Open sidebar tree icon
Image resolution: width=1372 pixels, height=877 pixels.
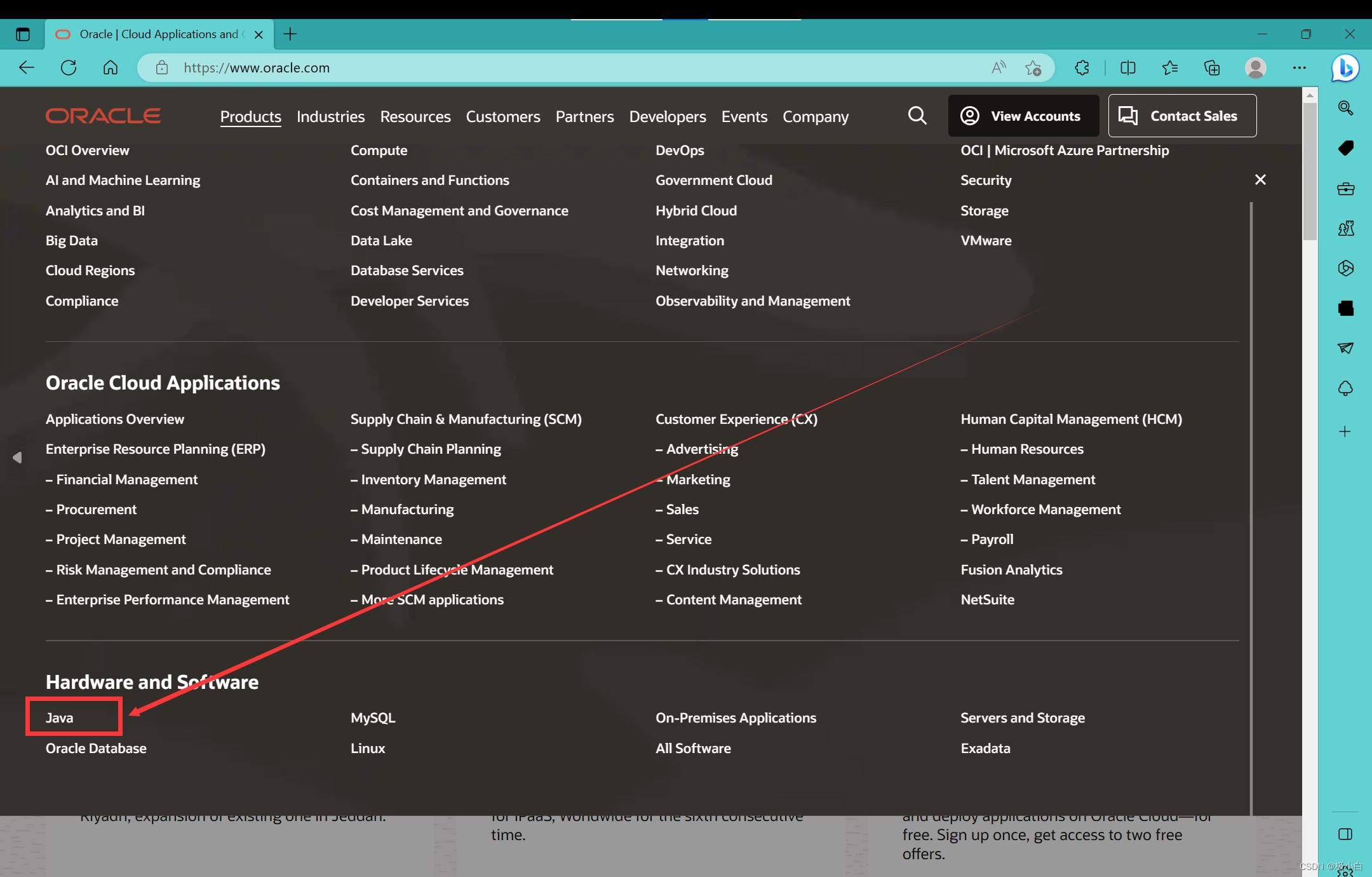tap(1345, 388)
